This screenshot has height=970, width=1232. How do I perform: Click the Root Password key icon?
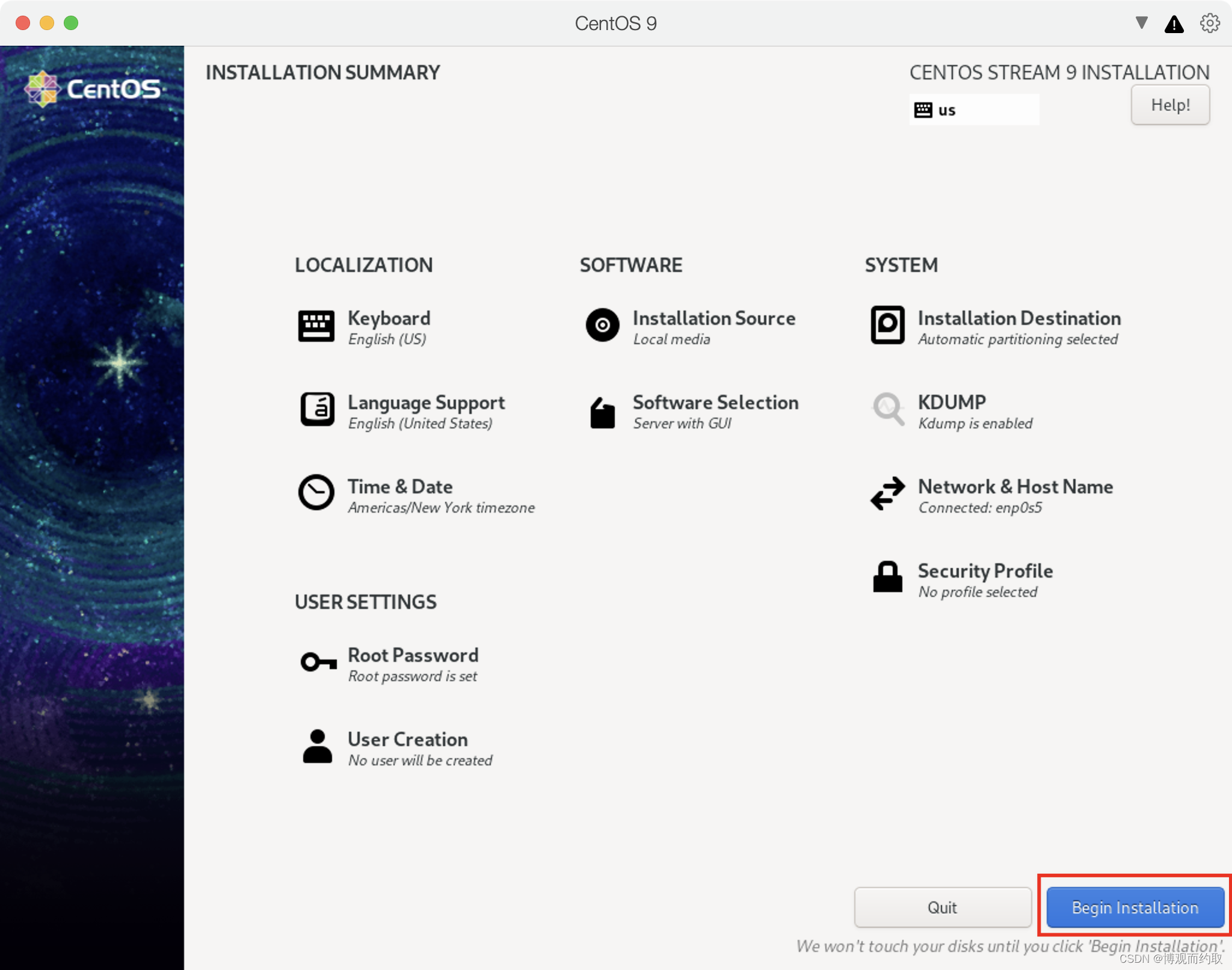(318, 662)
